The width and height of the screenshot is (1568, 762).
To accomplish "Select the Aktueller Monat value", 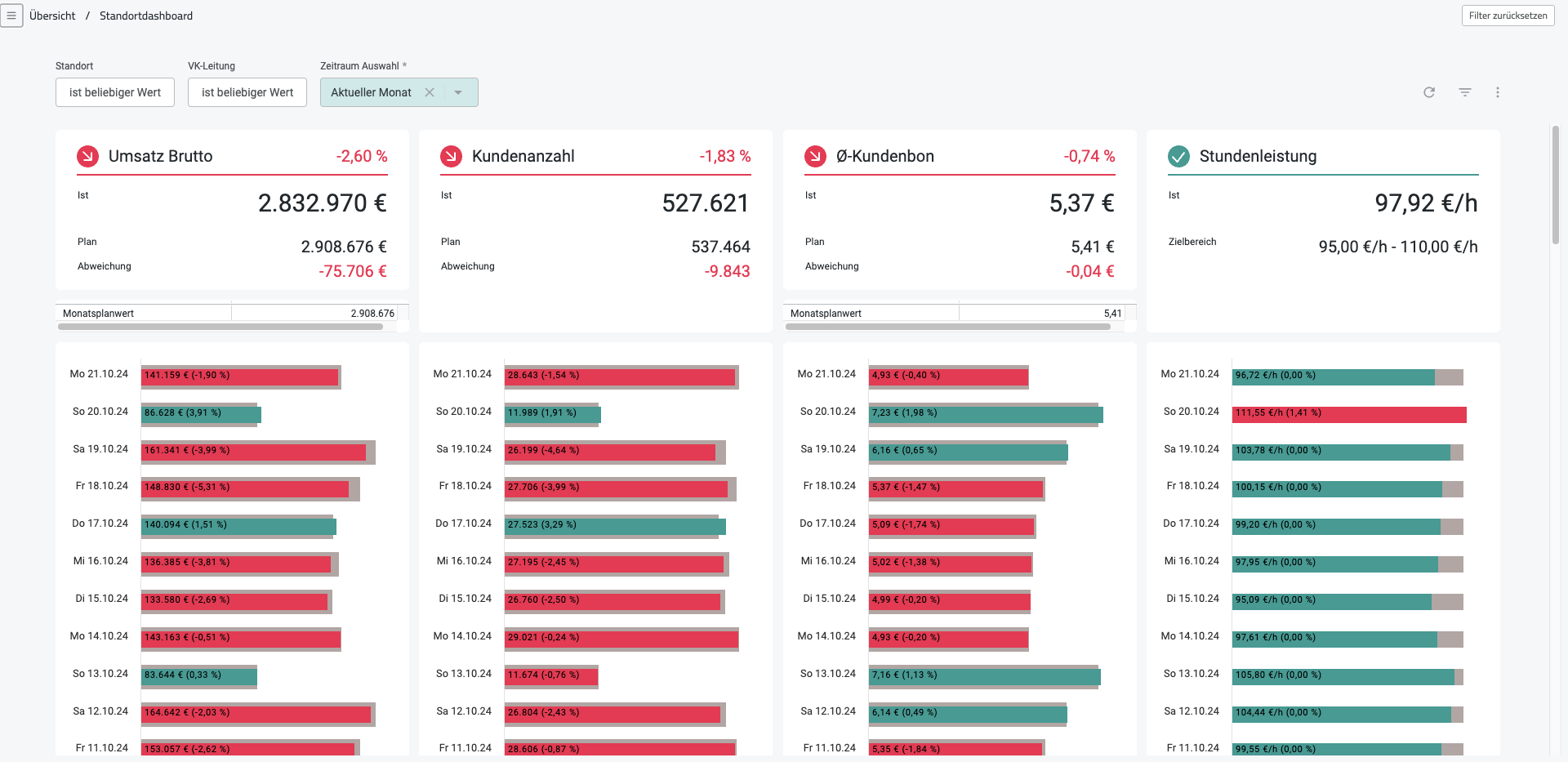I will [x=371, y=92].
